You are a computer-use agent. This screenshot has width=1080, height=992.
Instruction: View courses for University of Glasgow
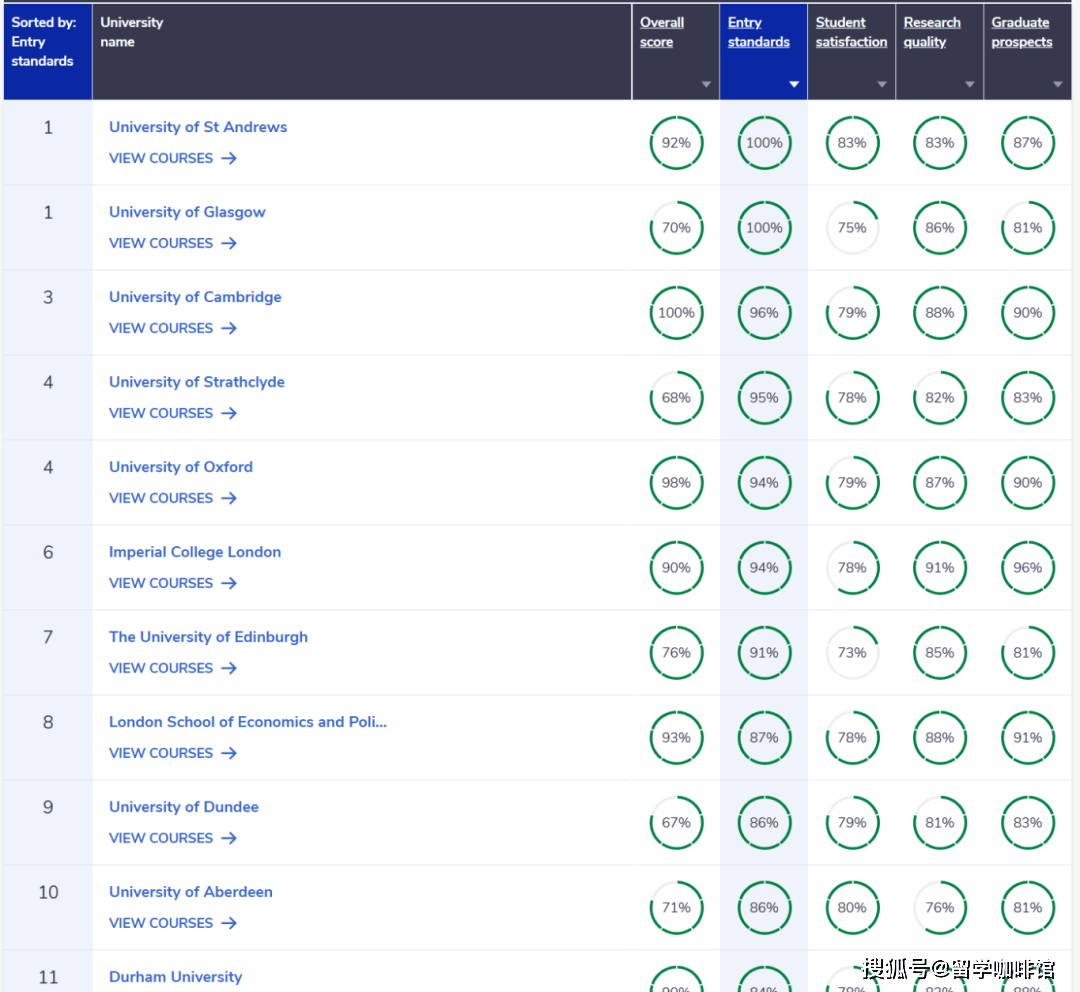pyautogui.click(x=173, y=243)
